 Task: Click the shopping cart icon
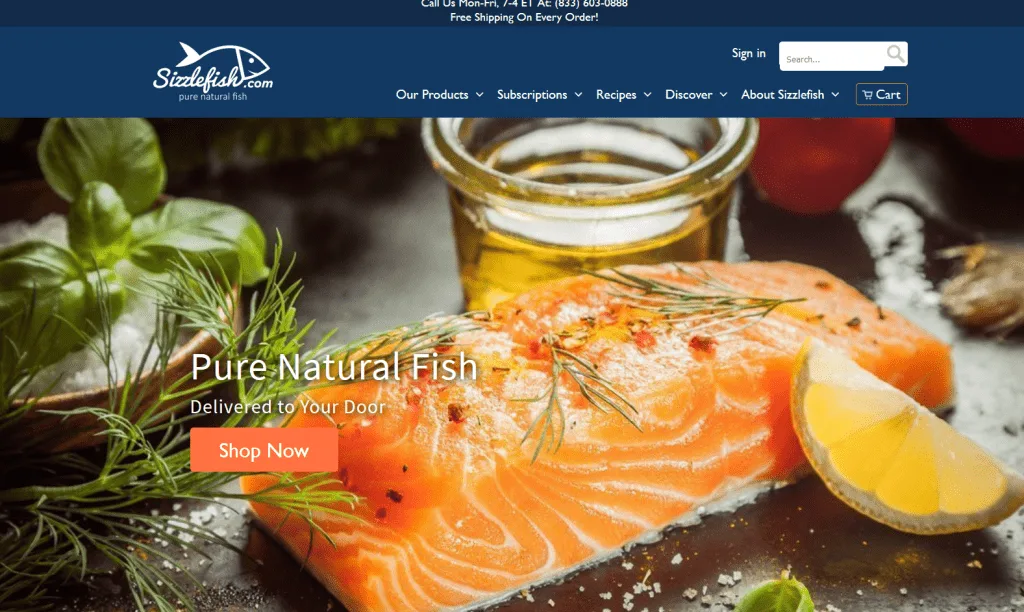click(867, 95)
